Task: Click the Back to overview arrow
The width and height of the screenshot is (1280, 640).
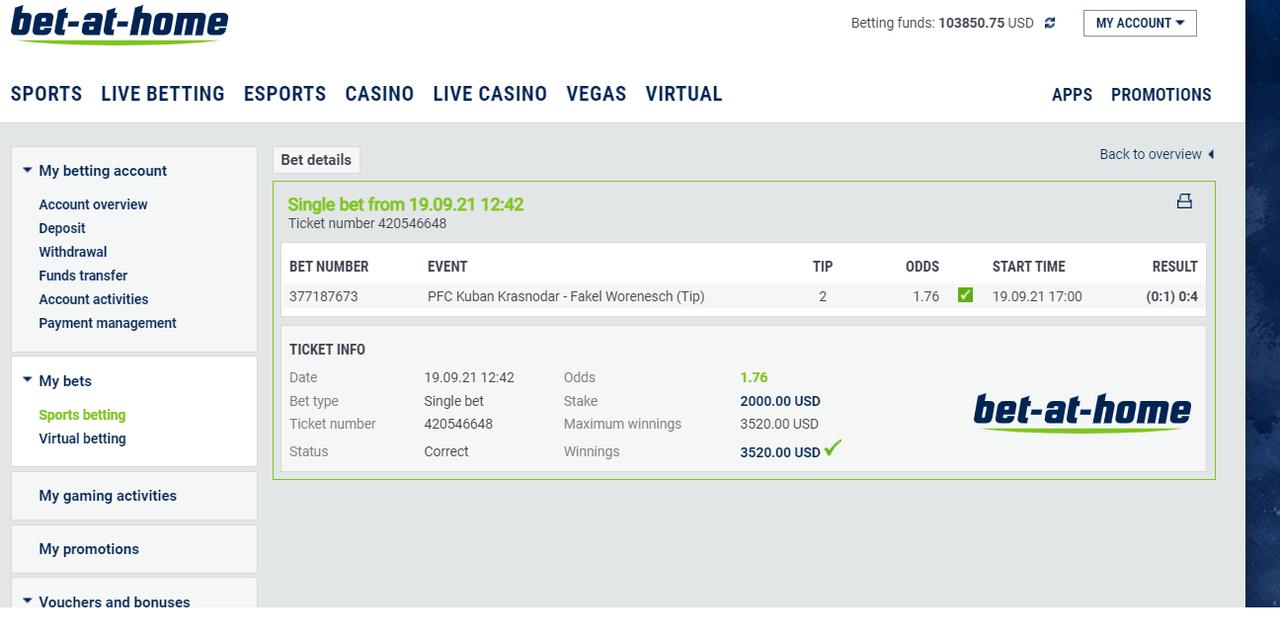Action: coord(1211,154)
